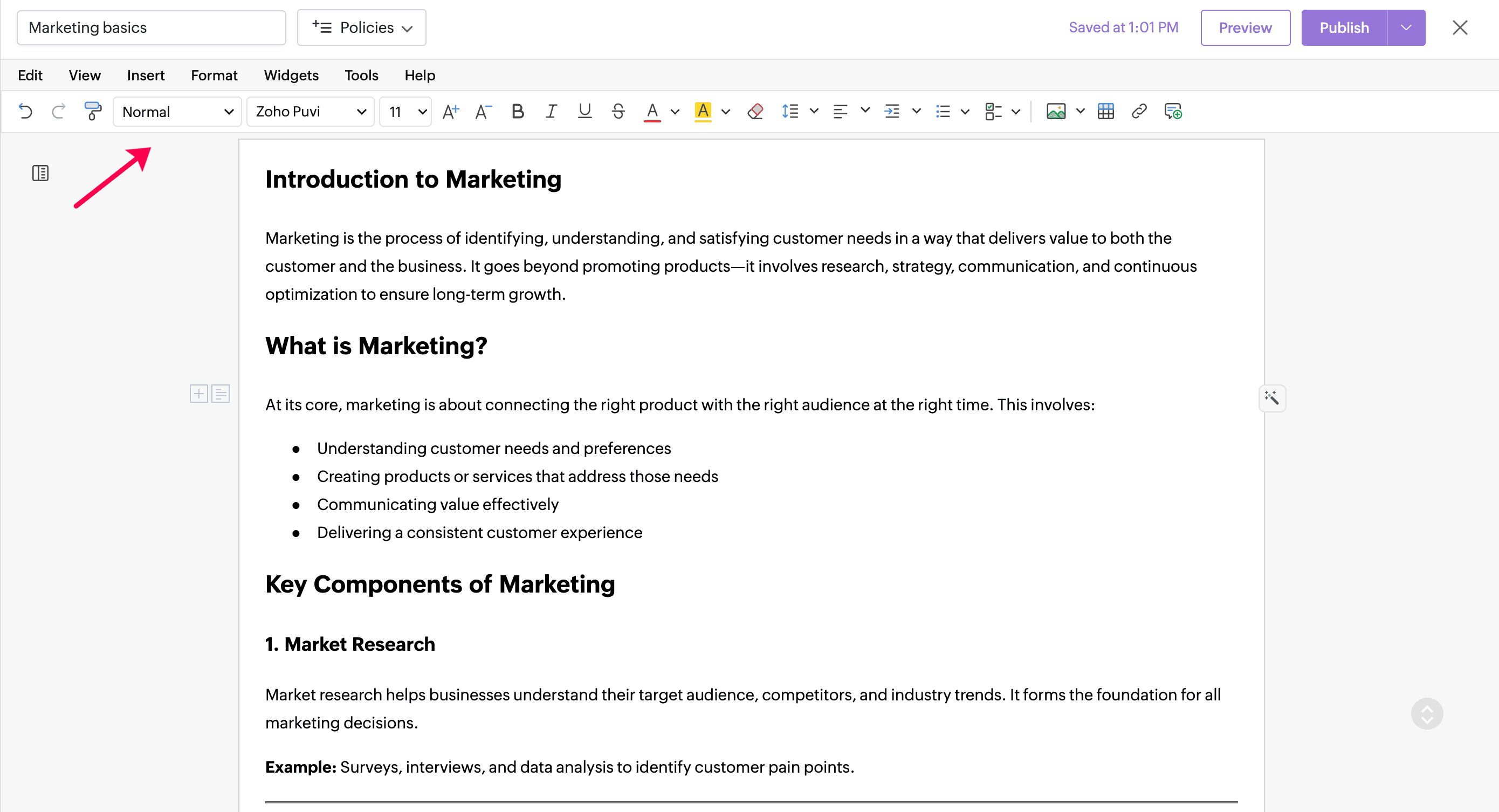Viewport: 1499px width, 812px height.
Task: Open the Widgets menu
Action: coord(291,75)
